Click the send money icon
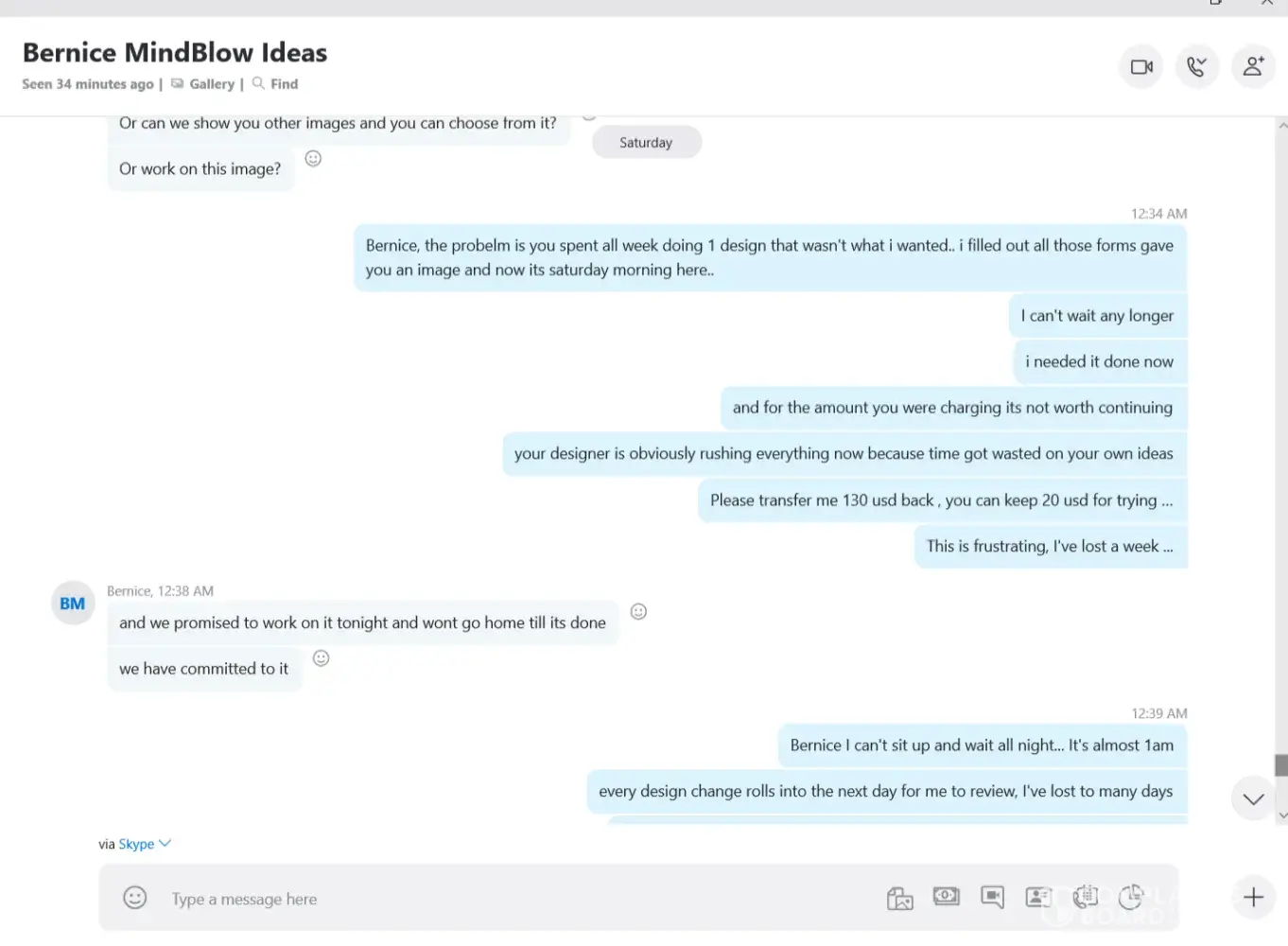Screen dimensions: 1288x946 click(x=946, y=897)
